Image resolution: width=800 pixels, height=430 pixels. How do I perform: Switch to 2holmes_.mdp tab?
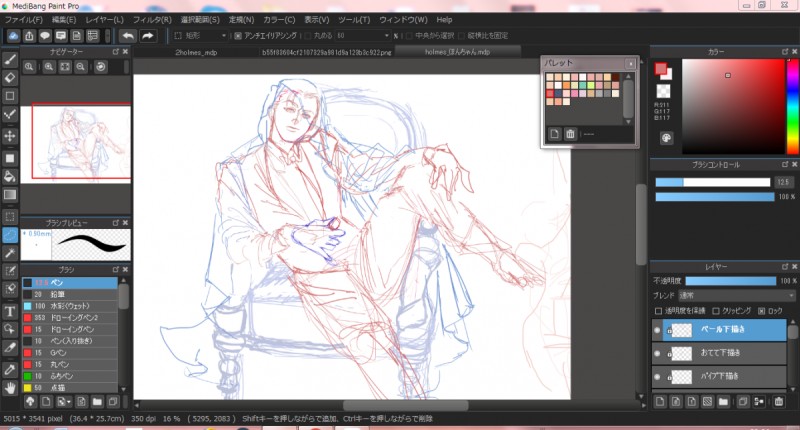196,52
